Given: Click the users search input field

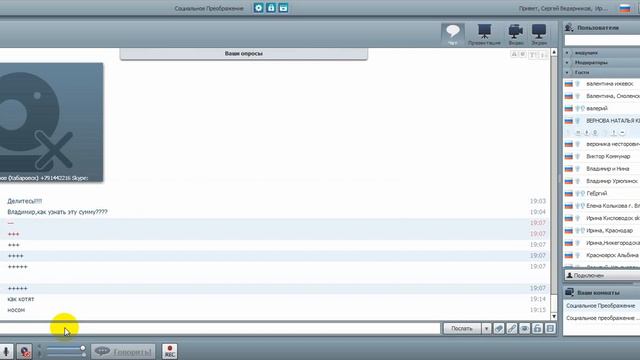Looking at the screenshot, I should pos(602,40).
